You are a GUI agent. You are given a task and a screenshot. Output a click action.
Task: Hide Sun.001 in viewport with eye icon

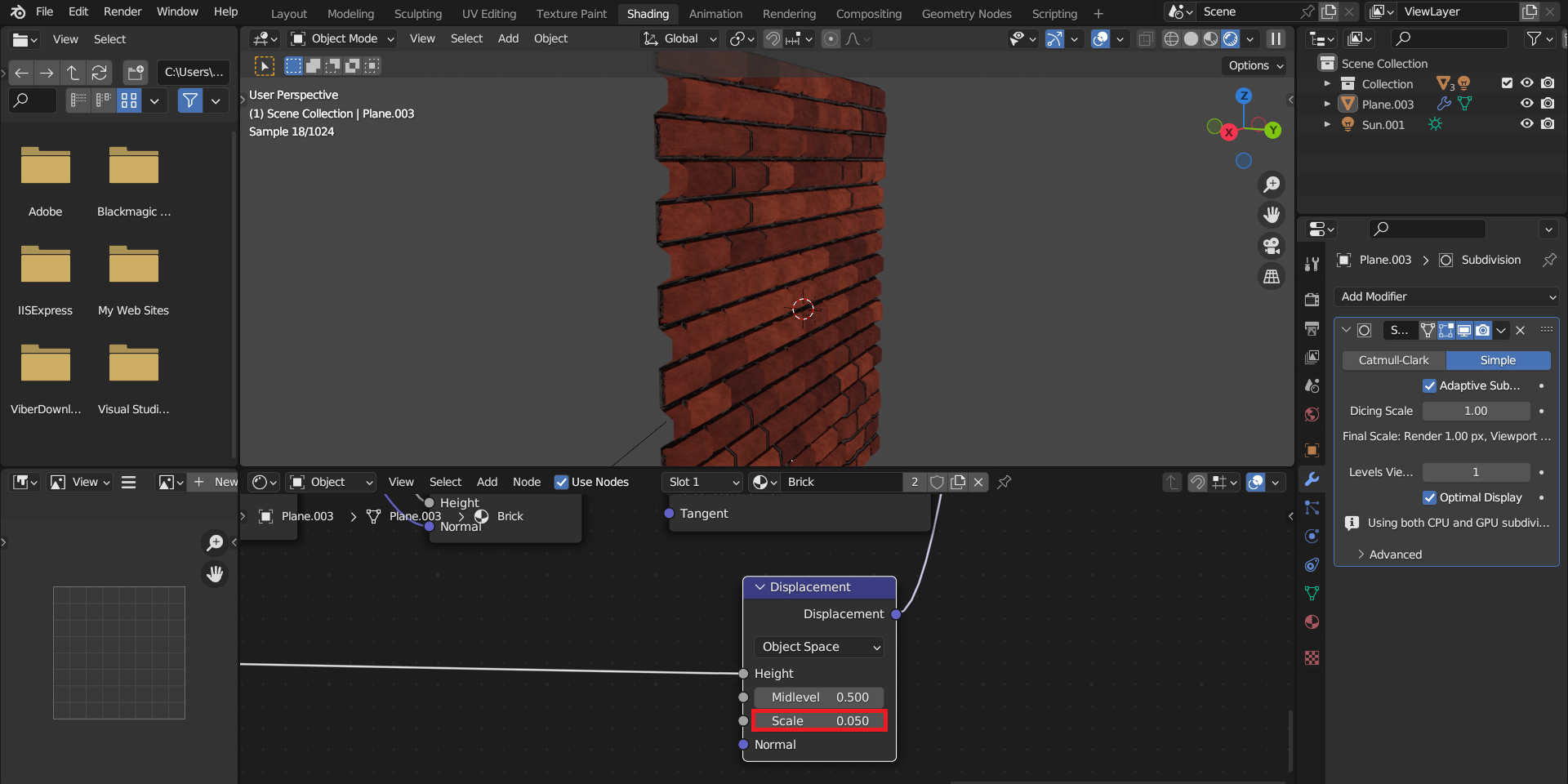coord(1526,124)
